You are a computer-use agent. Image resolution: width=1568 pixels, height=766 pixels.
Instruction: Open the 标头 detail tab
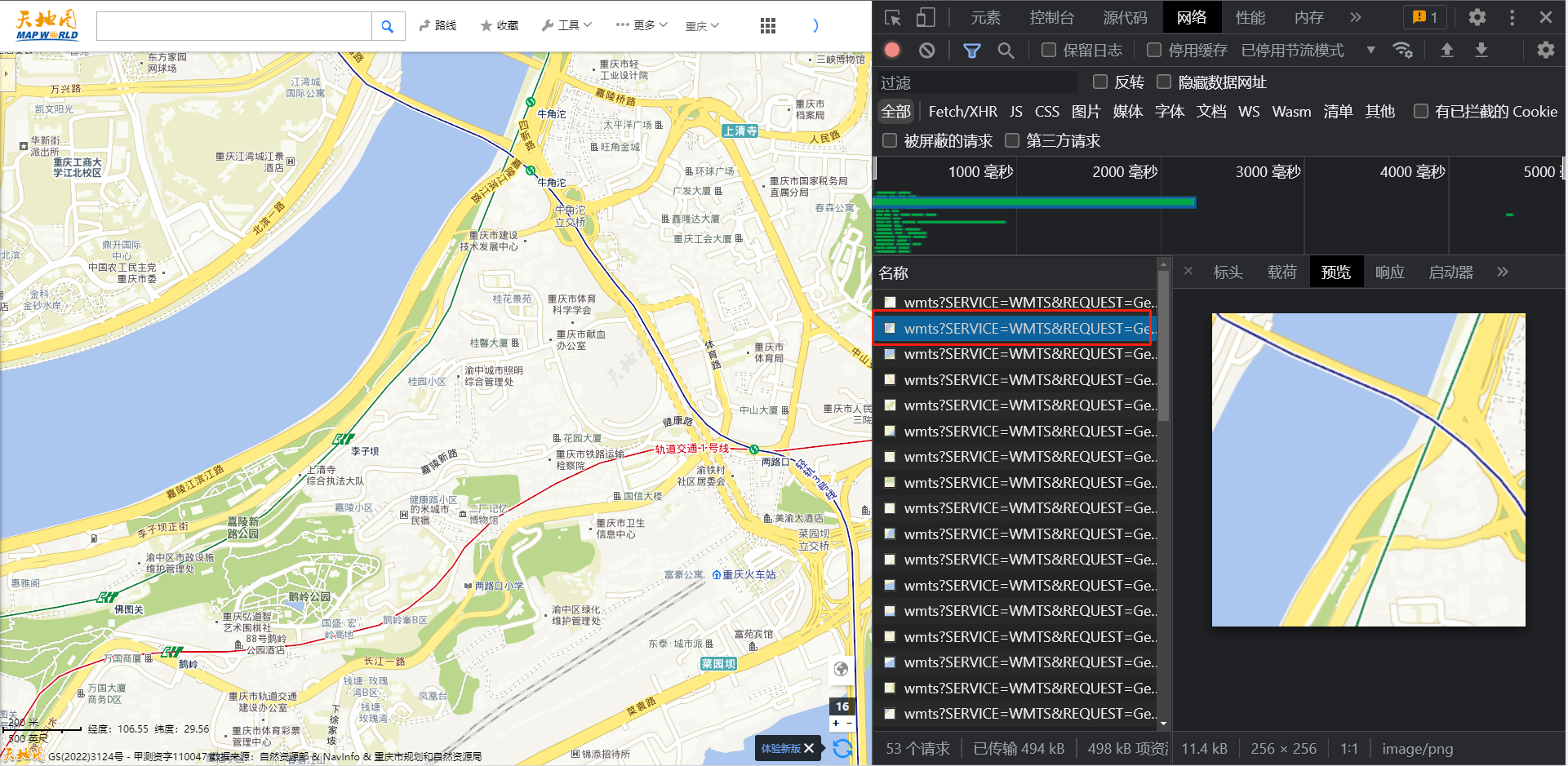pos(1228,272)
